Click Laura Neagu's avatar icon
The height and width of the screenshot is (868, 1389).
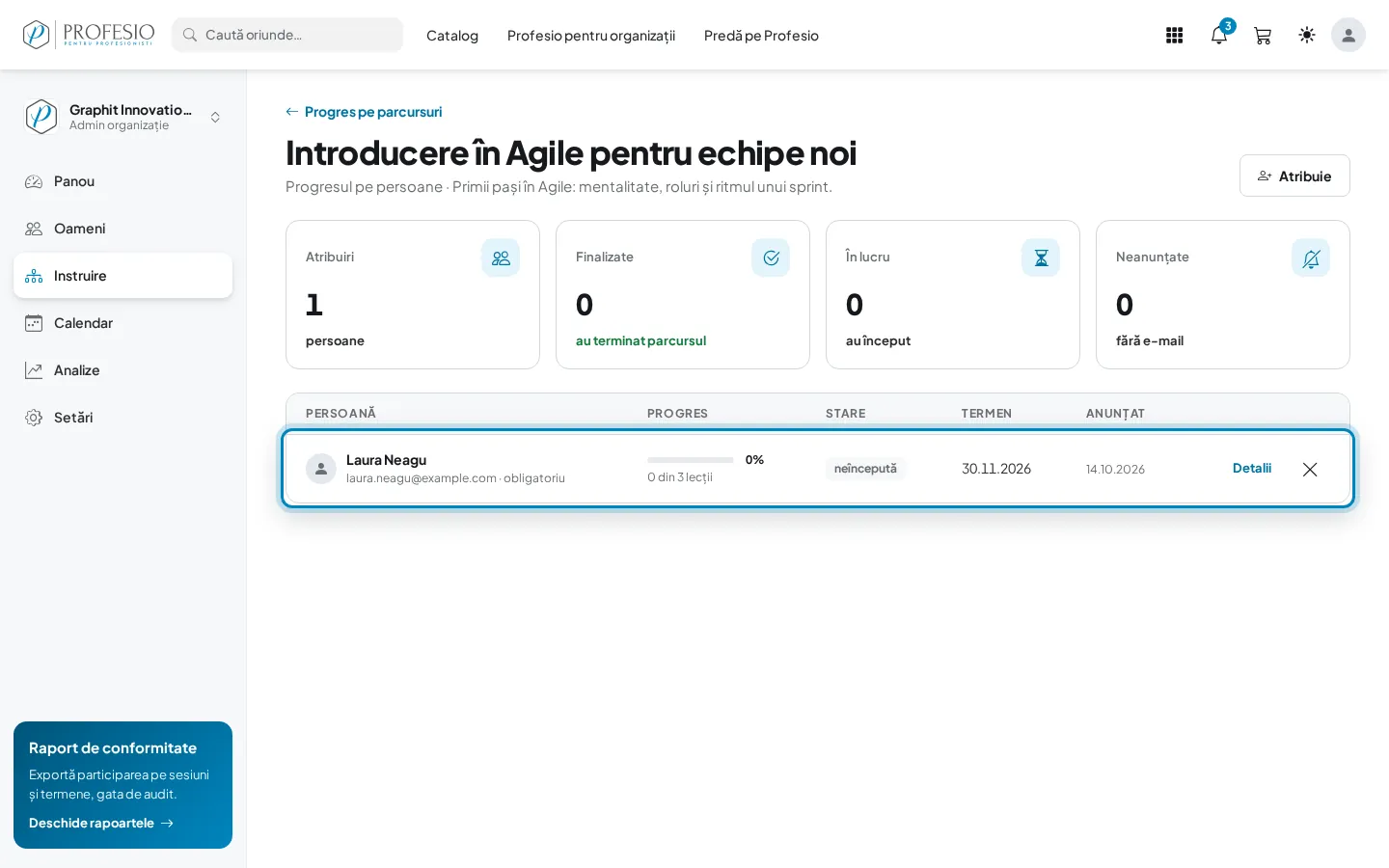pos(321,469)
